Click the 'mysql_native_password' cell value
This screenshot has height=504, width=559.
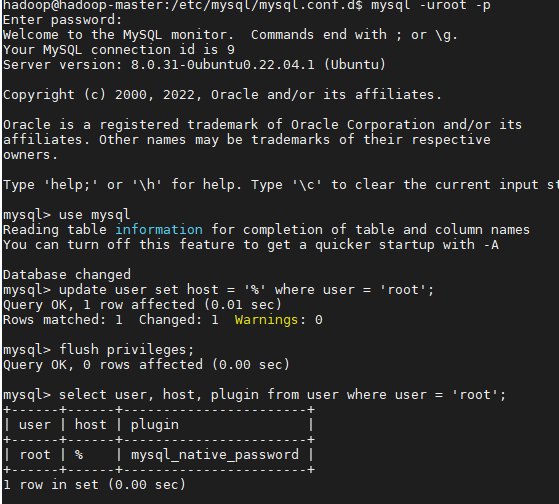[215, 455]
